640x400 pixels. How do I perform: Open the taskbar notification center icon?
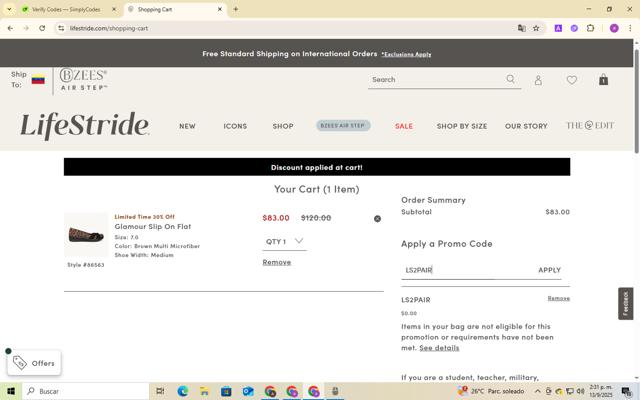pos(626,391)
